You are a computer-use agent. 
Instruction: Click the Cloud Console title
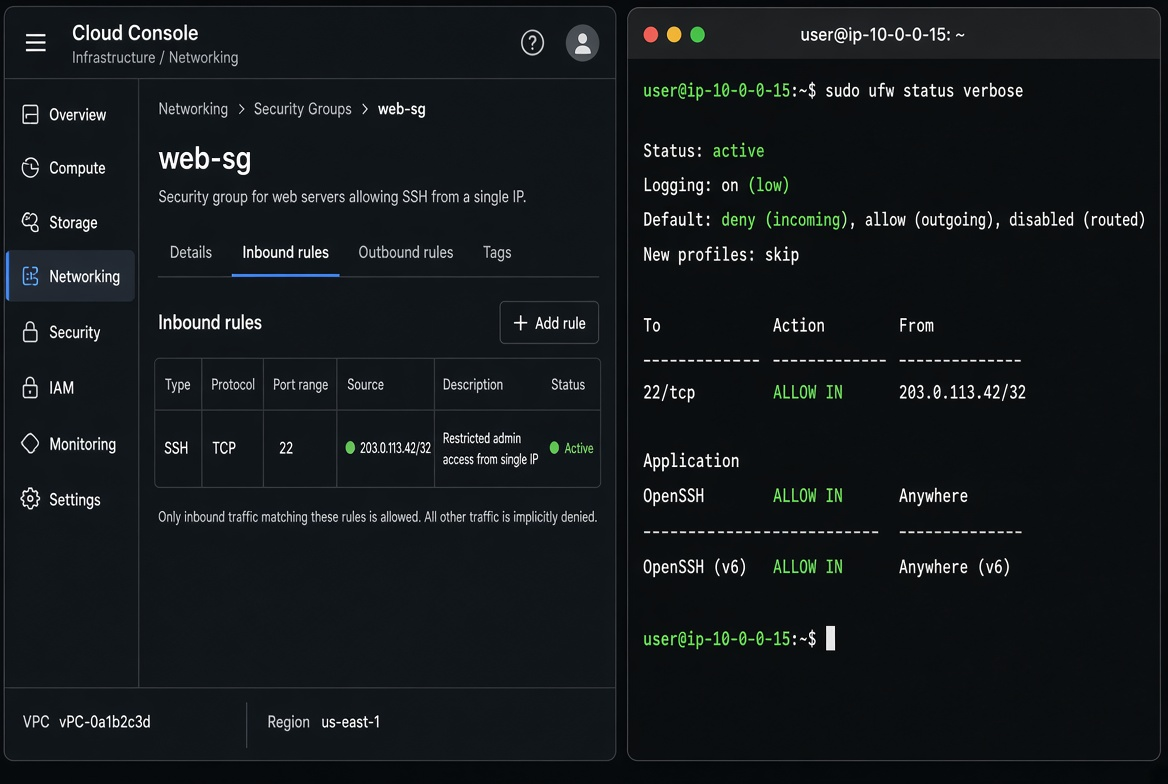pyautogui.click(x=135, y=33)
